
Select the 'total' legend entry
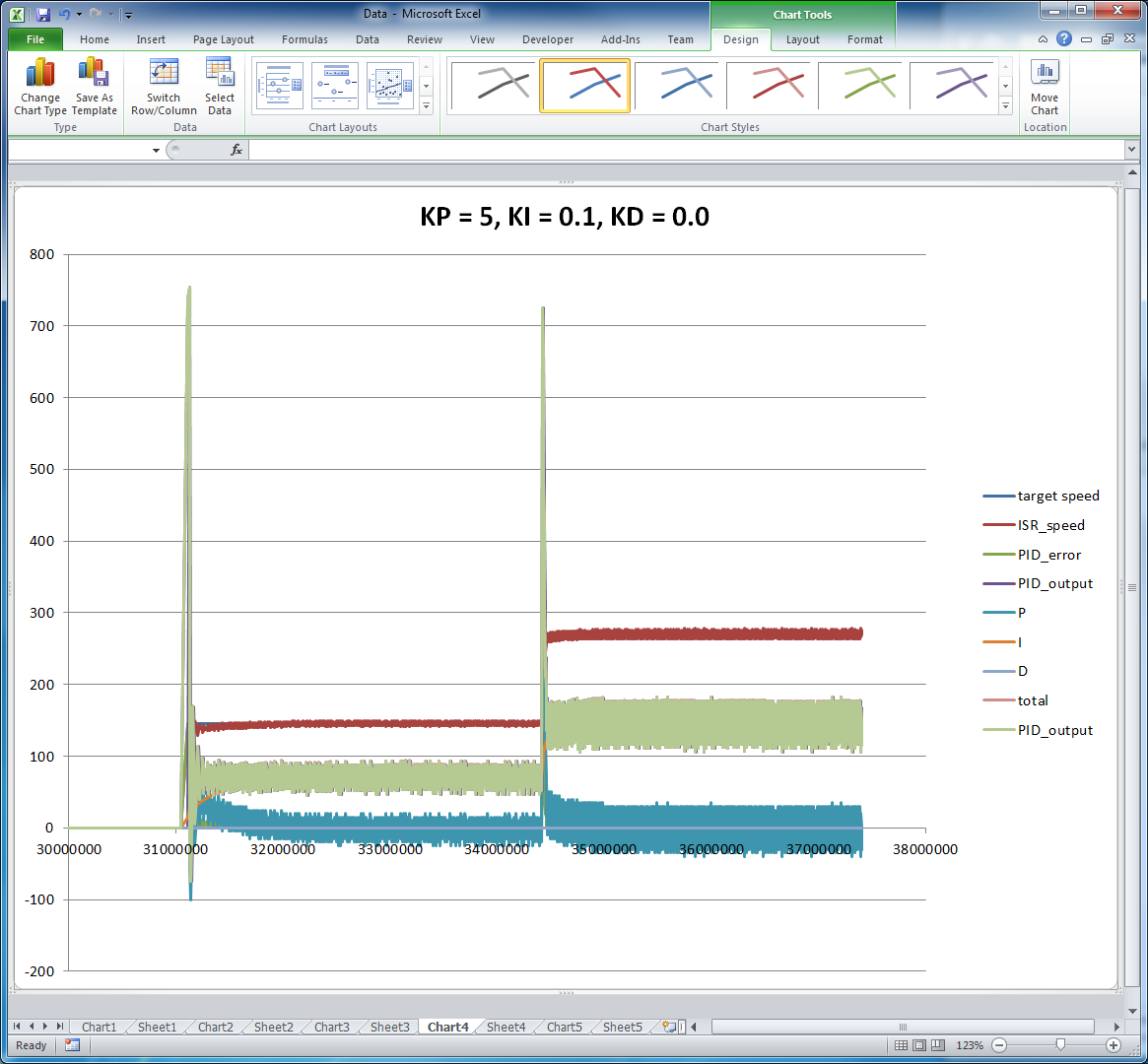pyautogui.click(x=1016, y=700)
